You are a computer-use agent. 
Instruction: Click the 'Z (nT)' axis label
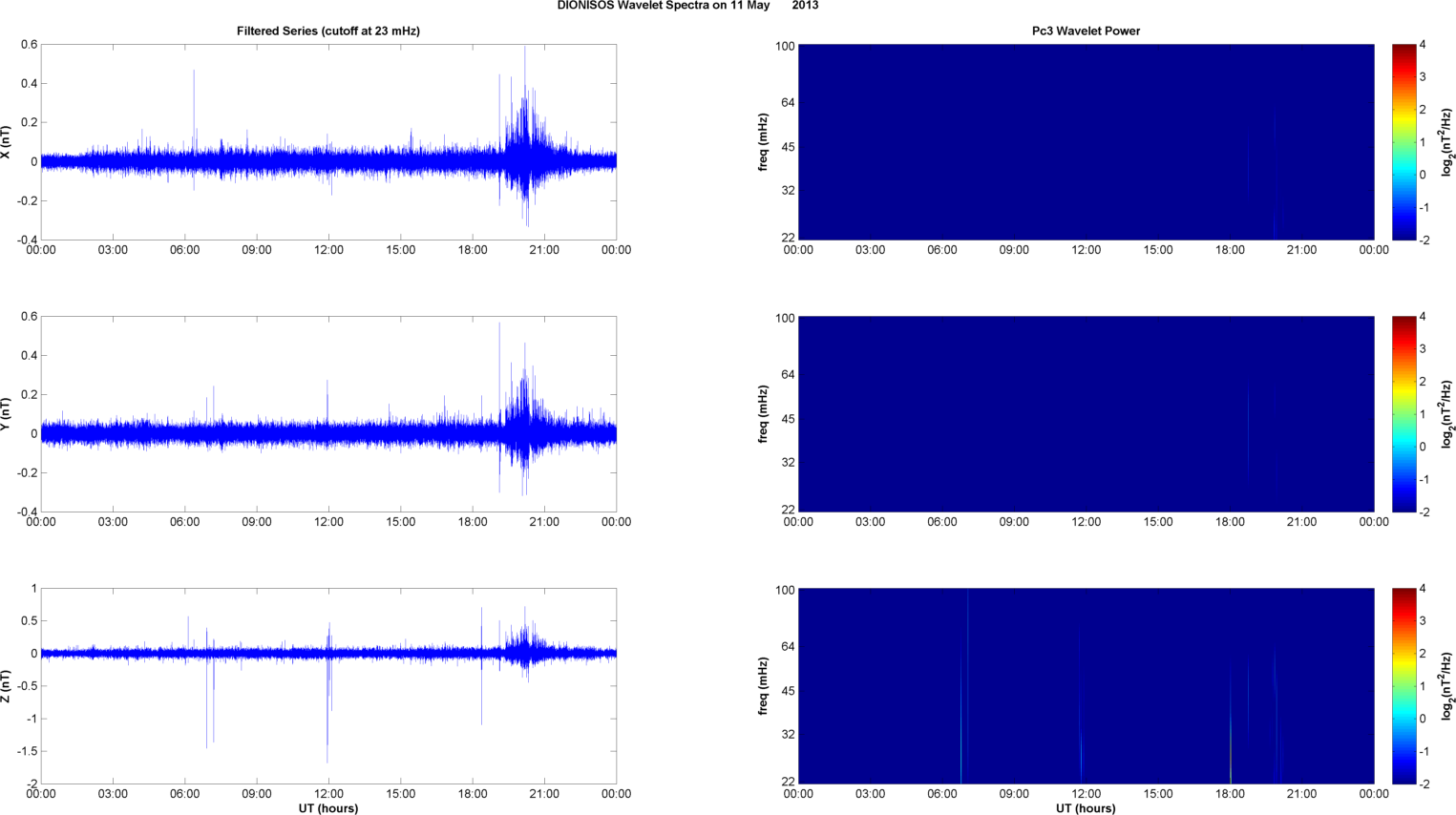(x=7, y=686)
